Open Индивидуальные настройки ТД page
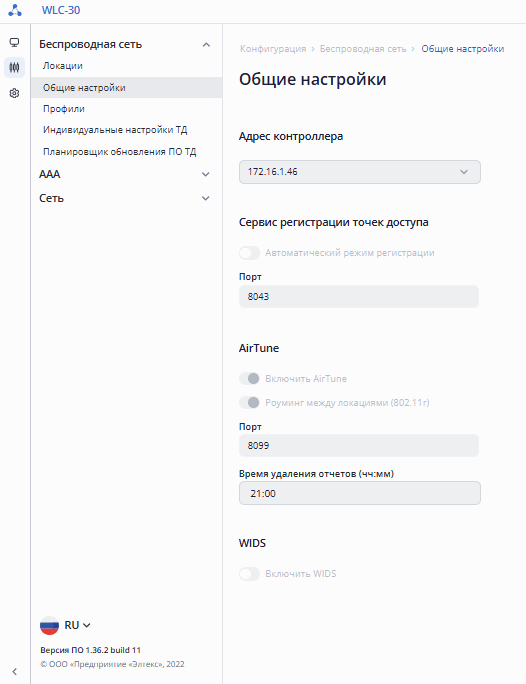 [x=115, y=130]
